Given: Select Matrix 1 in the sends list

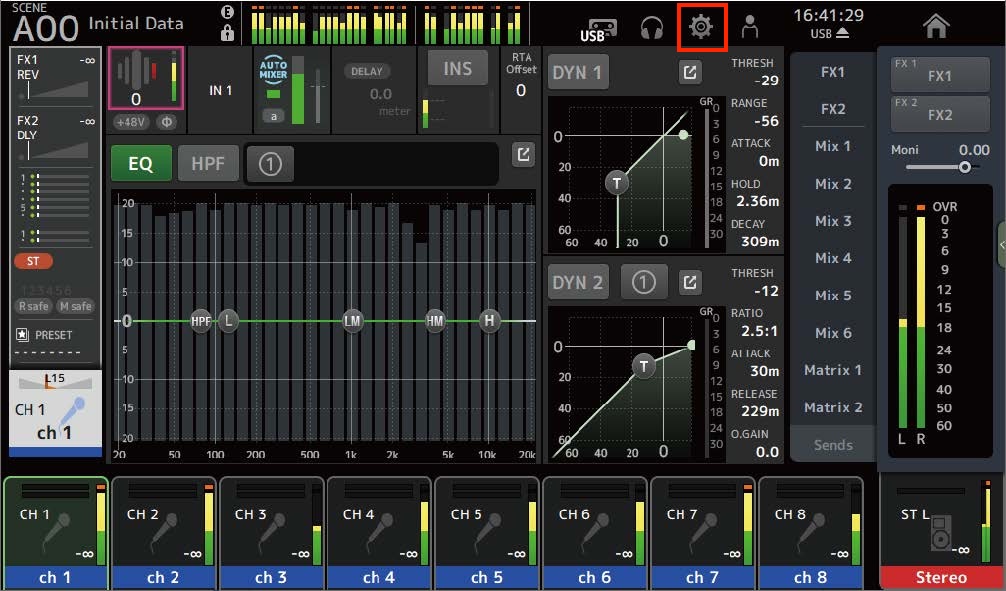Looking at the screenshot, I should [833, 370].
